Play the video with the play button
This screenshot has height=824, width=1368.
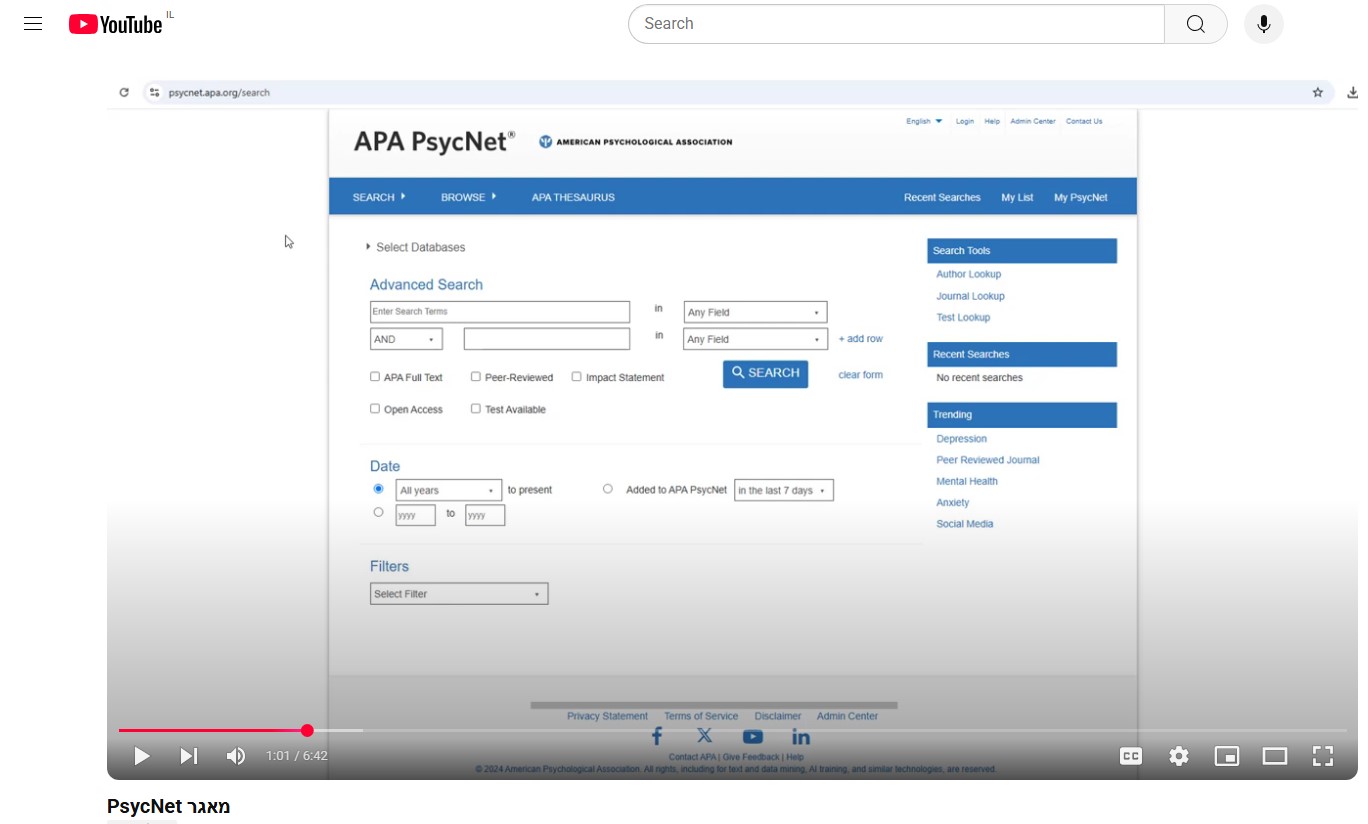tap(142, 756)
